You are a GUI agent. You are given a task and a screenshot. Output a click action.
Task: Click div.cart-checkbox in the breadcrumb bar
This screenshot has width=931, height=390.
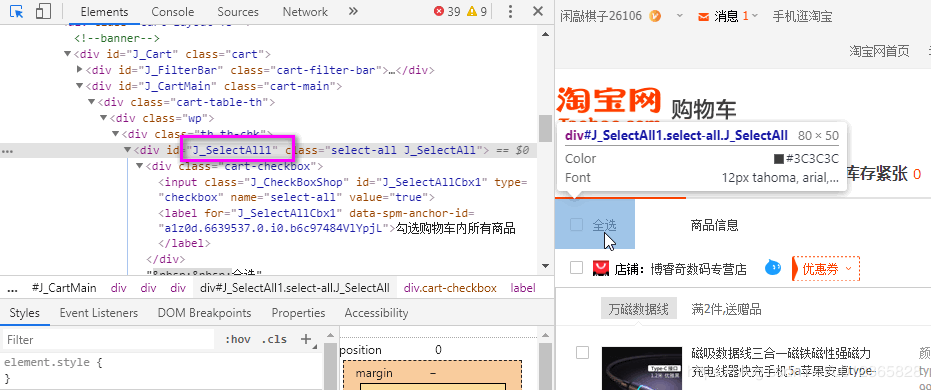[450, 288]
